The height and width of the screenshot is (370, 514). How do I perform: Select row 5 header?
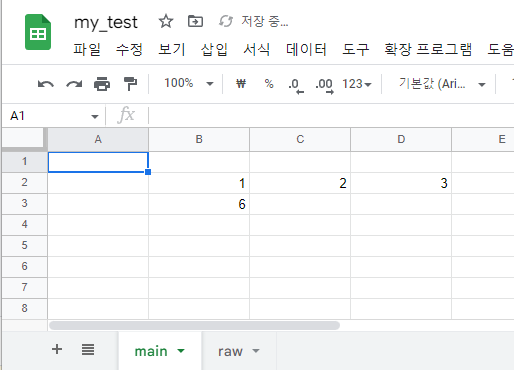(24, 246)
